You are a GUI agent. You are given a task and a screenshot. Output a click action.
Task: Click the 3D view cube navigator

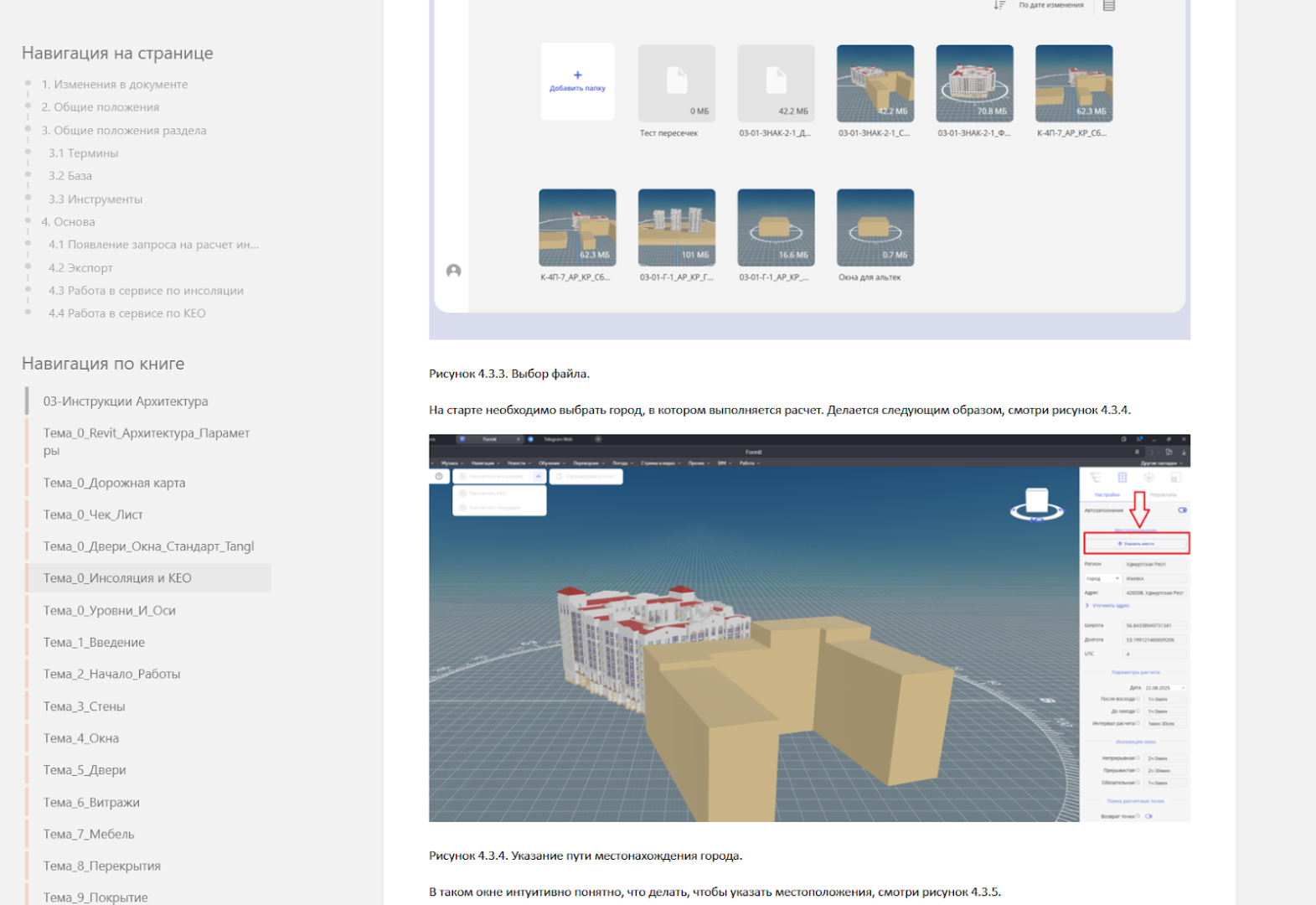point(1036,504)
